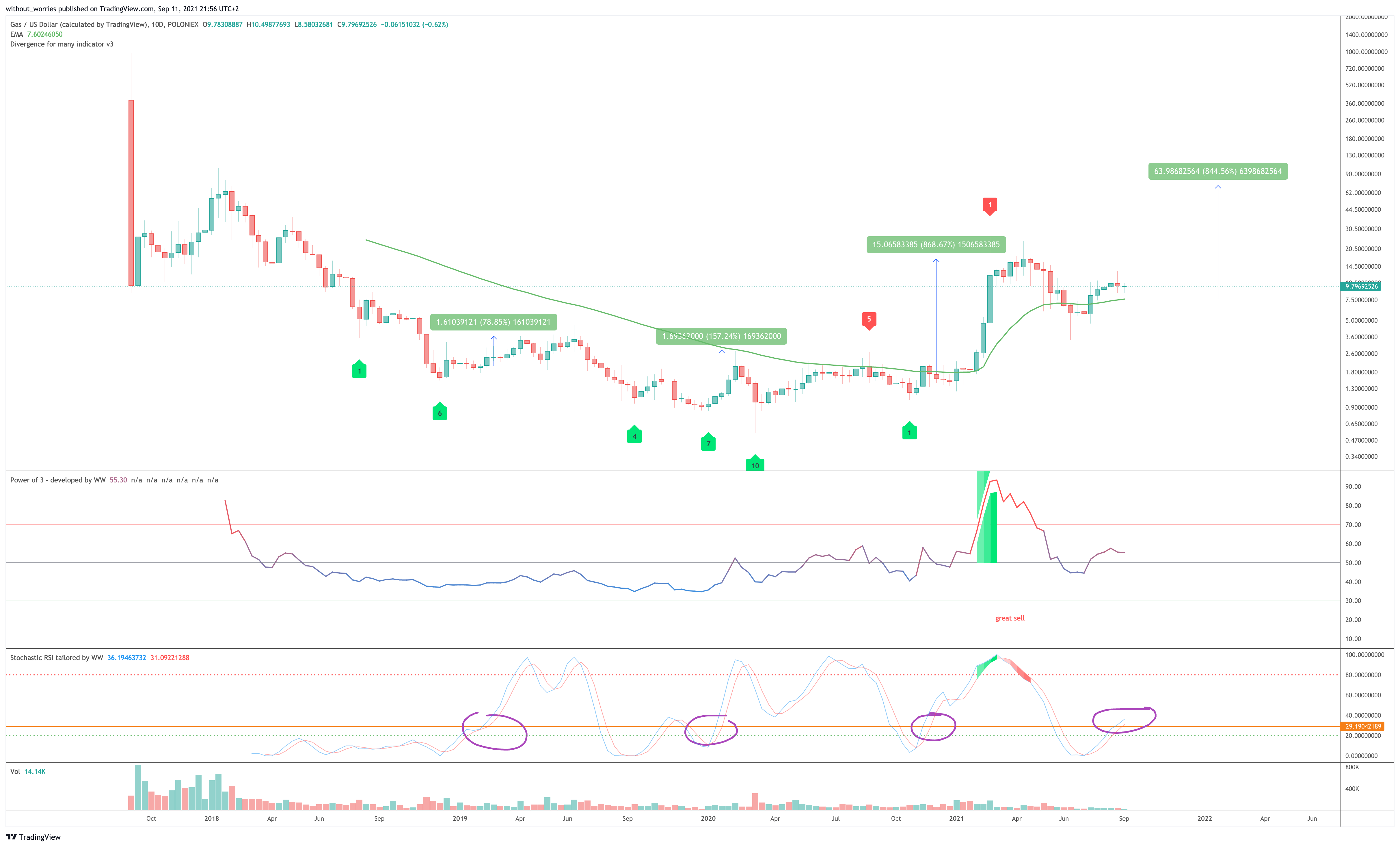Click Jul on the time axis
The height and width of the screenshot is (847, 1400).
click(835, 819)
